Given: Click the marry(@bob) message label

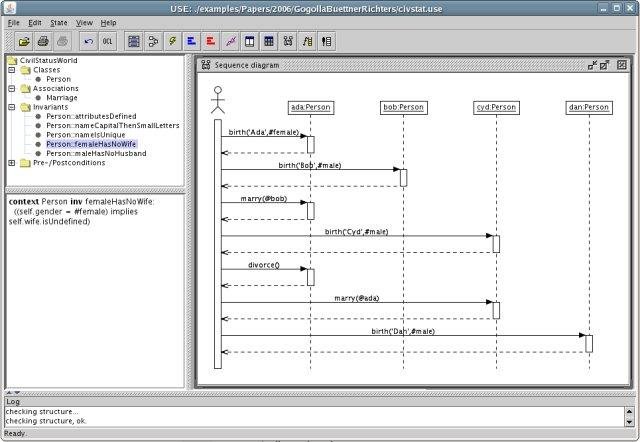Looking at the screenshot, I should [x=264, y=198].
